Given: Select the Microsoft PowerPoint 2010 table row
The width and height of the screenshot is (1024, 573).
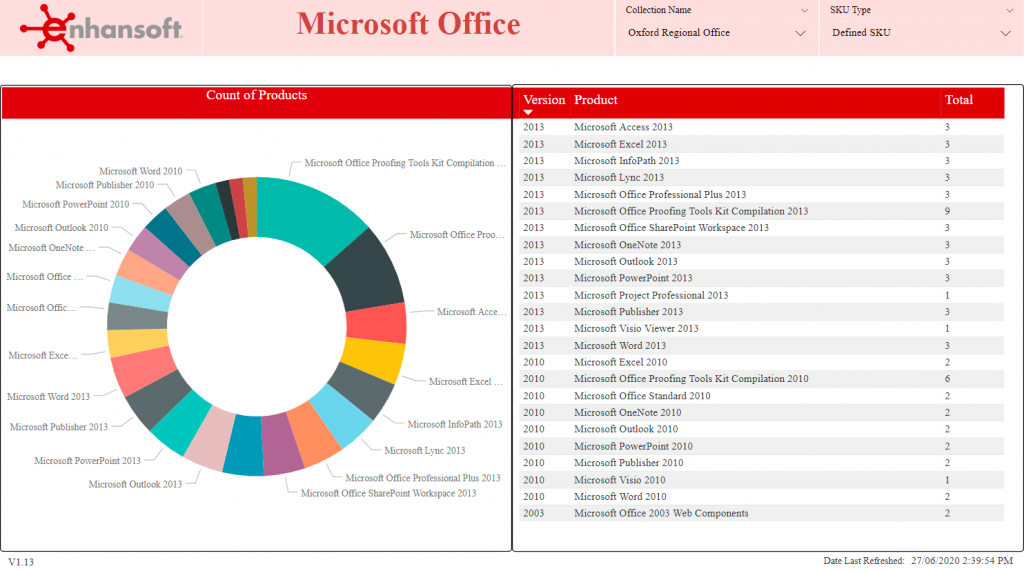Looking at the screenshot, I should [761, 446].
